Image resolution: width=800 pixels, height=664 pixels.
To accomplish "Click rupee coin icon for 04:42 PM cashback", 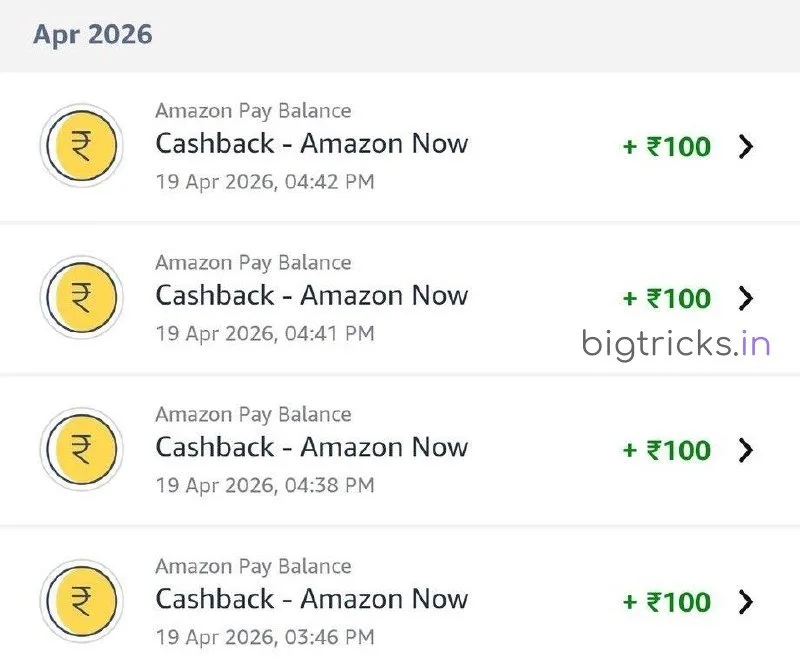I will 81,147.
